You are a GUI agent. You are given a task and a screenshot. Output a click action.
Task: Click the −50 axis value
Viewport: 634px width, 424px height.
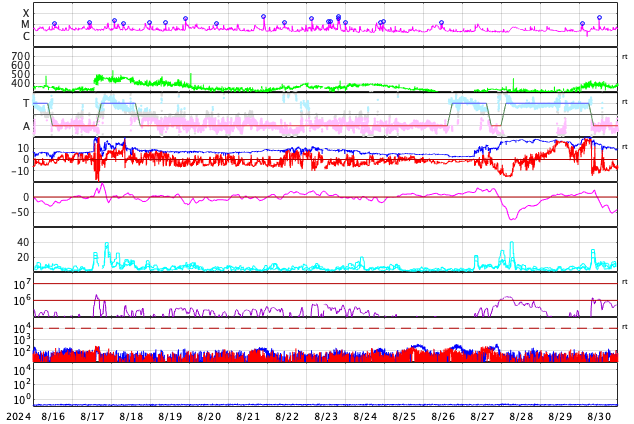pyautogui.click(x=20, y=212)
